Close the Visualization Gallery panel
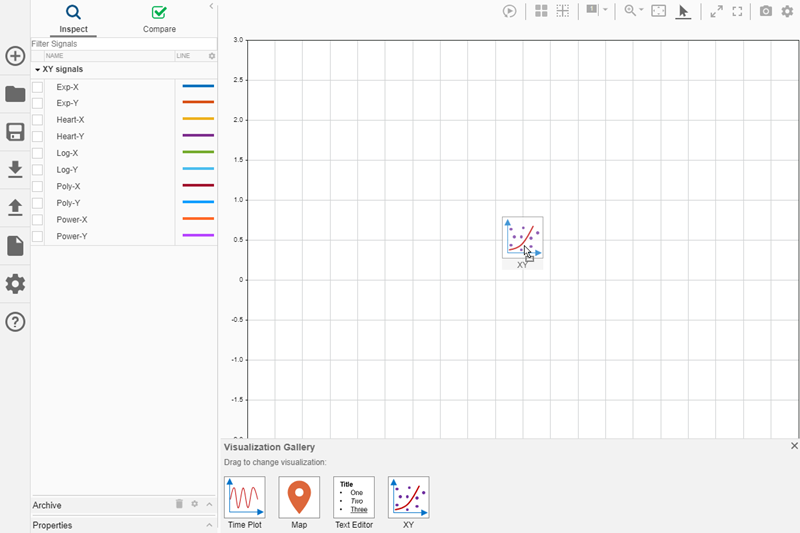 click(794, 446)
